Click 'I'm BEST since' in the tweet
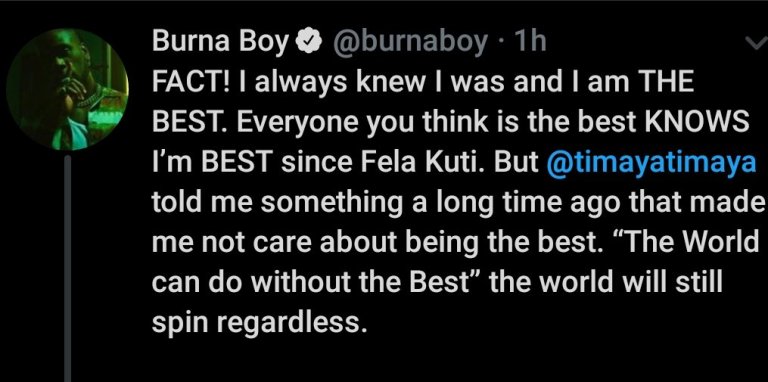Image resolution: width=768 pixels, height=382 pixels. pyautogui.click(x=252, y=163)
